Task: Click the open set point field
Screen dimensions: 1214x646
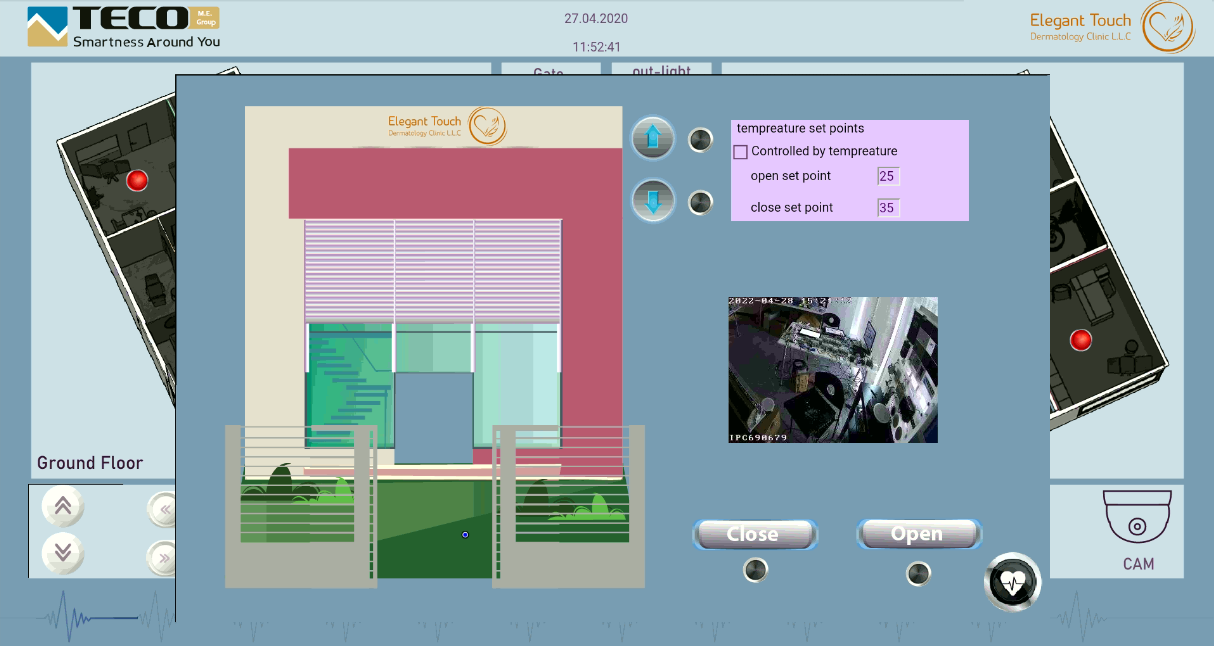Action: coord(888,176)
